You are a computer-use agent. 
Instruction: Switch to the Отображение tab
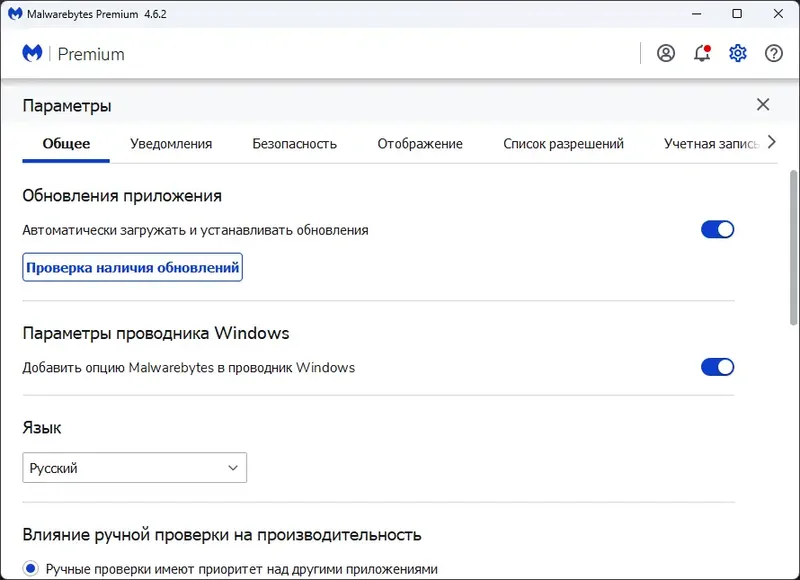pyautogui.click(x=418, y=143)
